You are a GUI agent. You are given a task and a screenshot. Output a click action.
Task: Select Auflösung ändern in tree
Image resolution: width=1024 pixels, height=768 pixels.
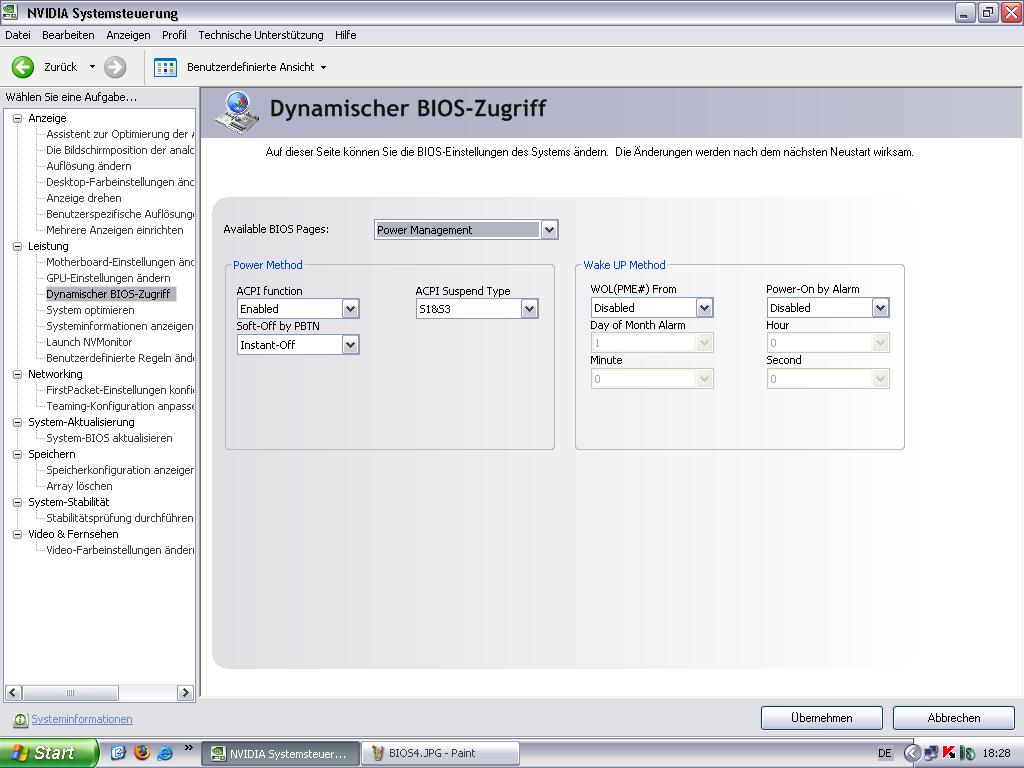coord(89,166)
